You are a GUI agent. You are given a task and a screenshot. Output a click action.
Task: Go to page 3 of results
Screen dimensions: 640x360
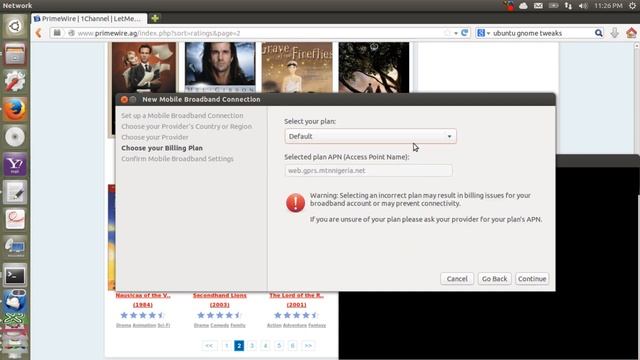(x=252, y=346)
